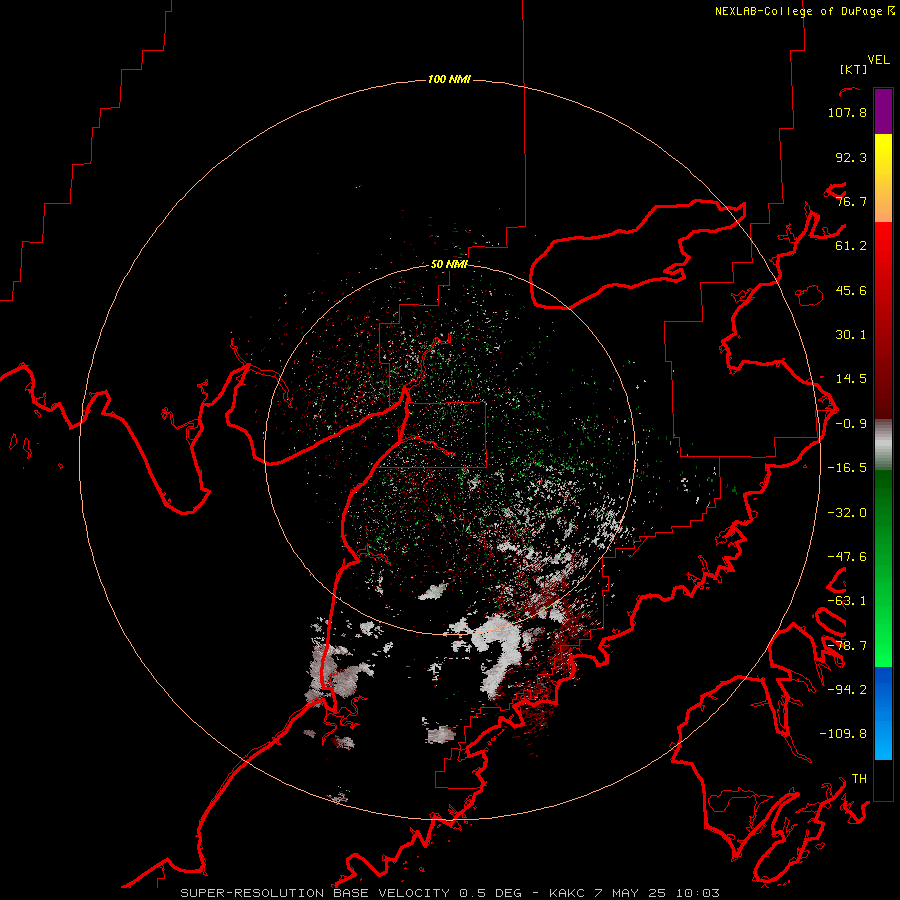Click the 50 NMI range ring label
This screenshot has width=900, height=900.
tap(449, 264)
